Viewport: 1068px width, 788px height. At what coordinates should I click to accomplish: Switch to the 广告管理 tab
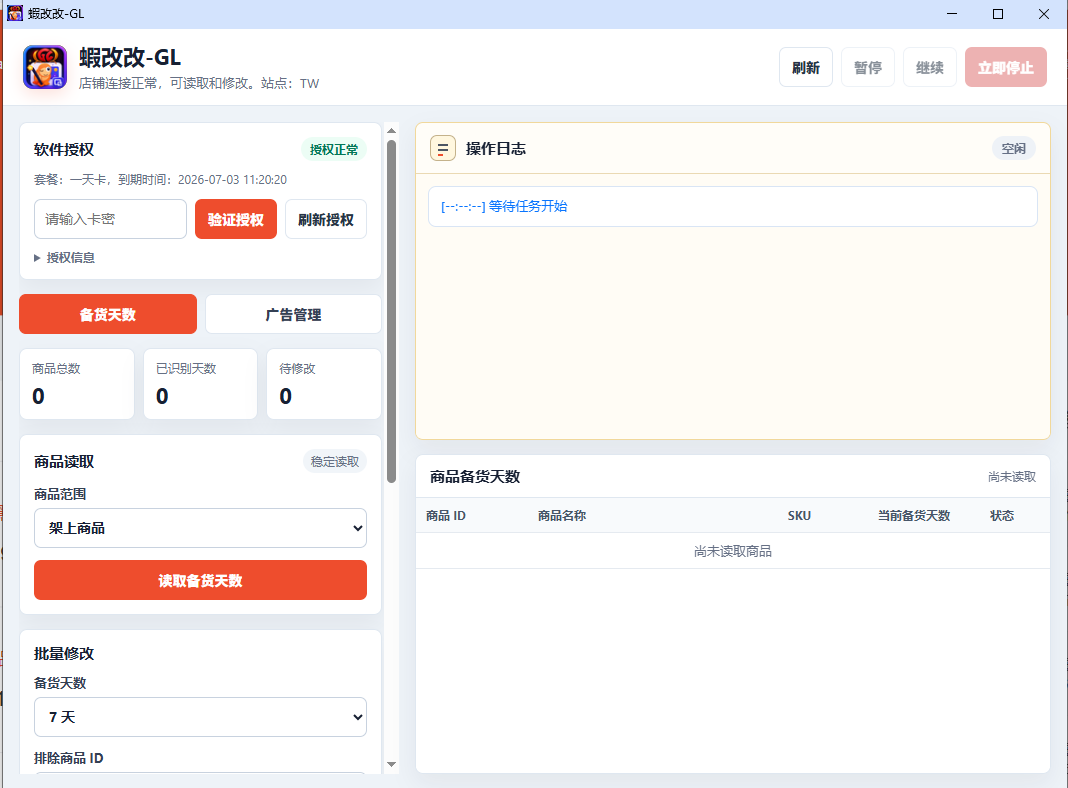click(x=294, y=314)
